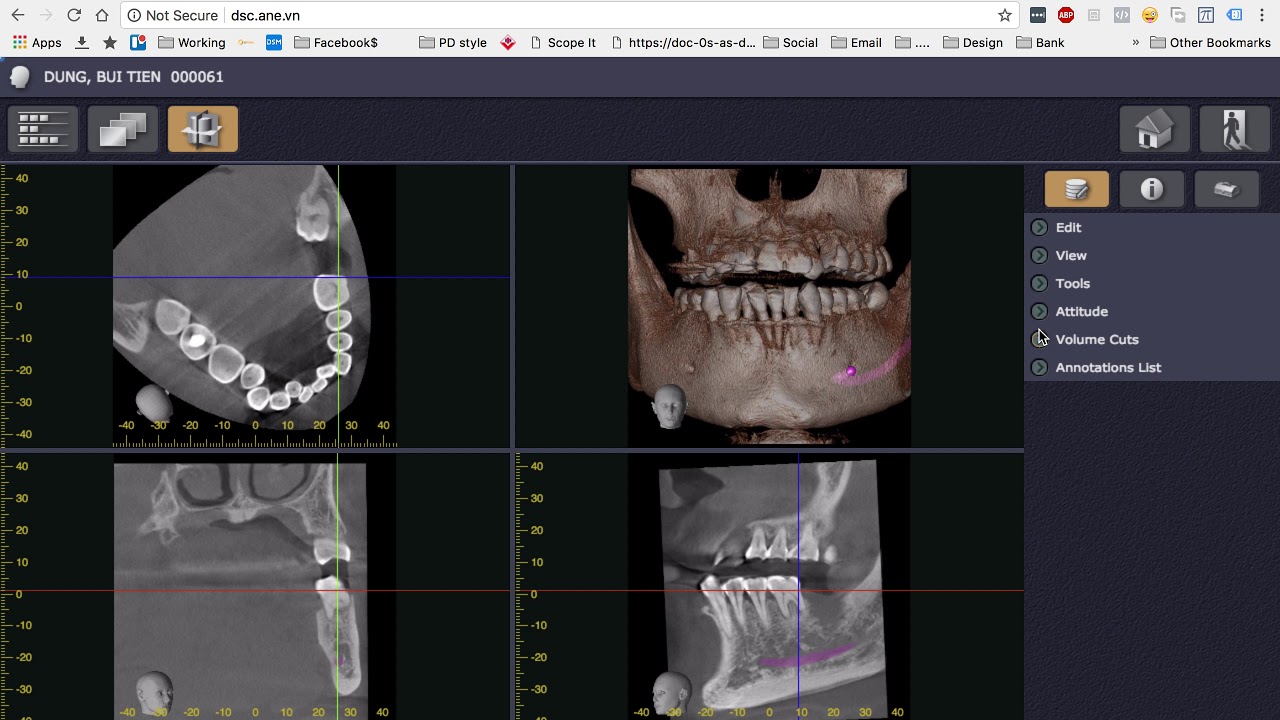The image size is (1280, 720).
Task: Show hidden bookmarks with the » chevron
Action: (x=1135, y=43)
